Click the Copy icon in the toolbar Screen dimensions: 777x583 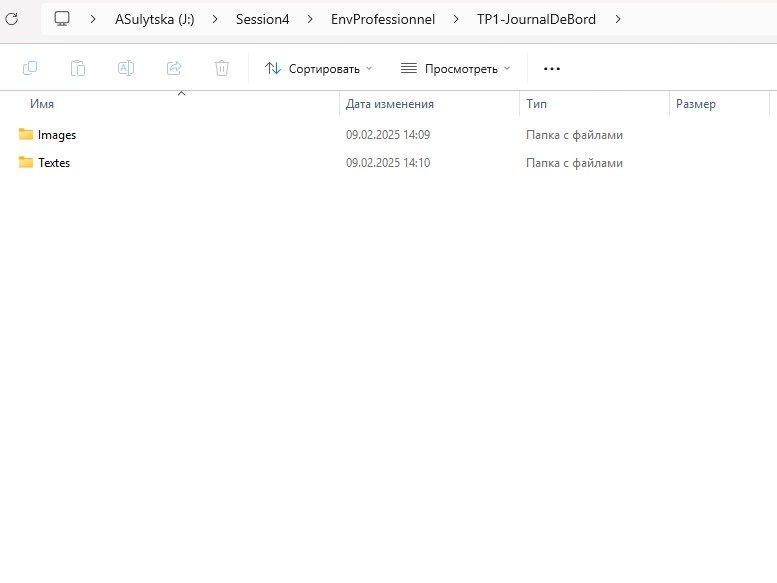point(30,68)
